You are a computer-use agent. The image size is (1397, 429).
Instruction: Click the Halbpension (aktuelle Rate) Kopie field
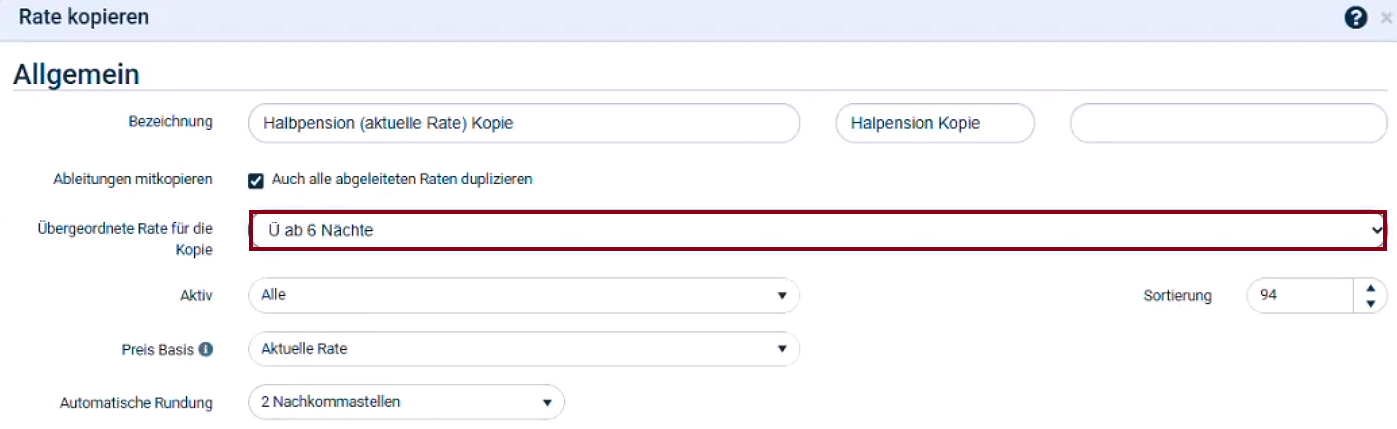tap(523, 123)
